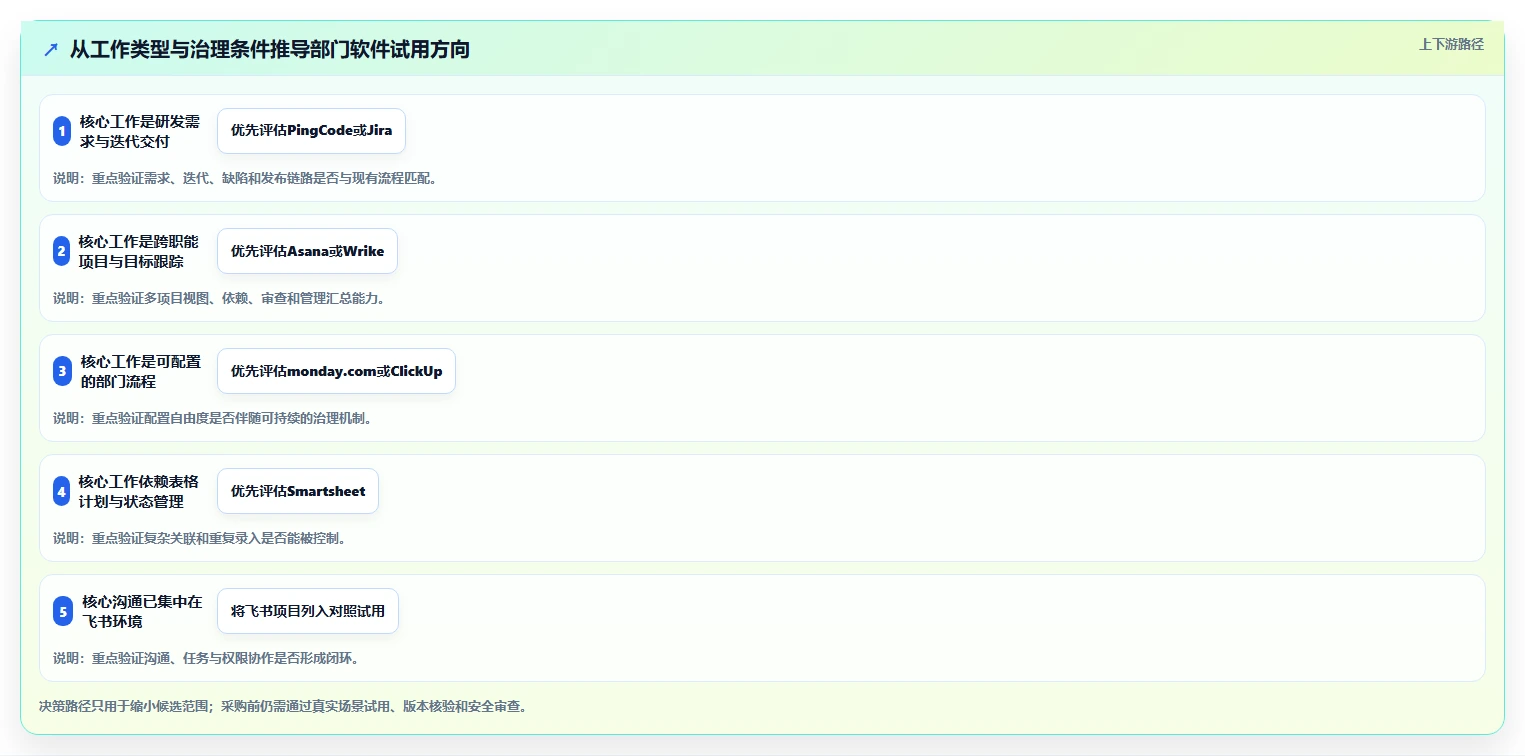Click the number 2 step badge

[x=62, y=251]
